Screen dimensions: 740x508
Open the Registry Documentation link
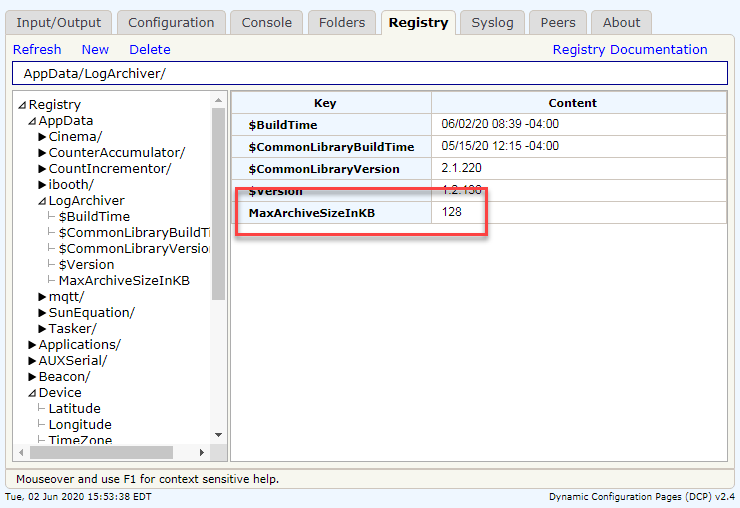pos(630,50)
